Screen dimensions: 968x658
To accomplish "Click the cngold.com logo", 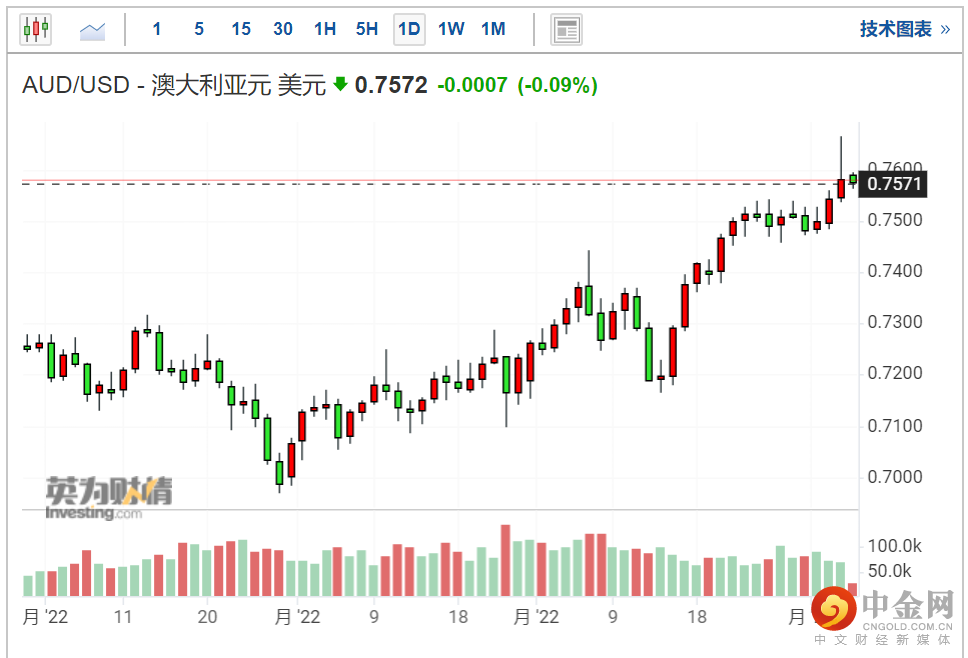I will tap(880, 612).
